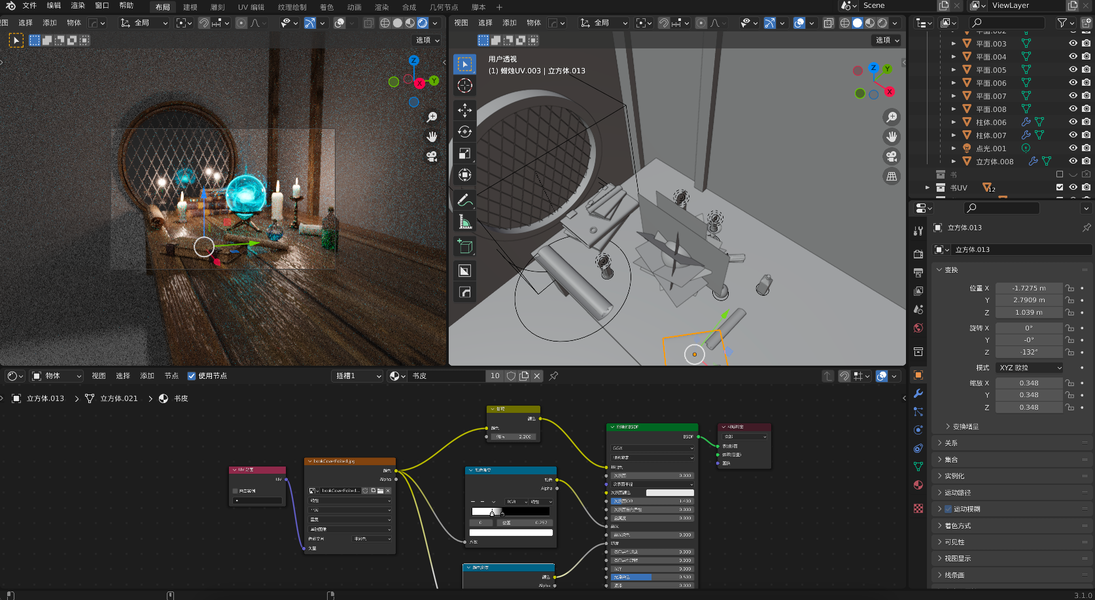Image resolution: width=1095 pixels, height=600 pixels.
Task: Open the rotation mode XYZ dropdown
Action: click(x=1029, y=367)
